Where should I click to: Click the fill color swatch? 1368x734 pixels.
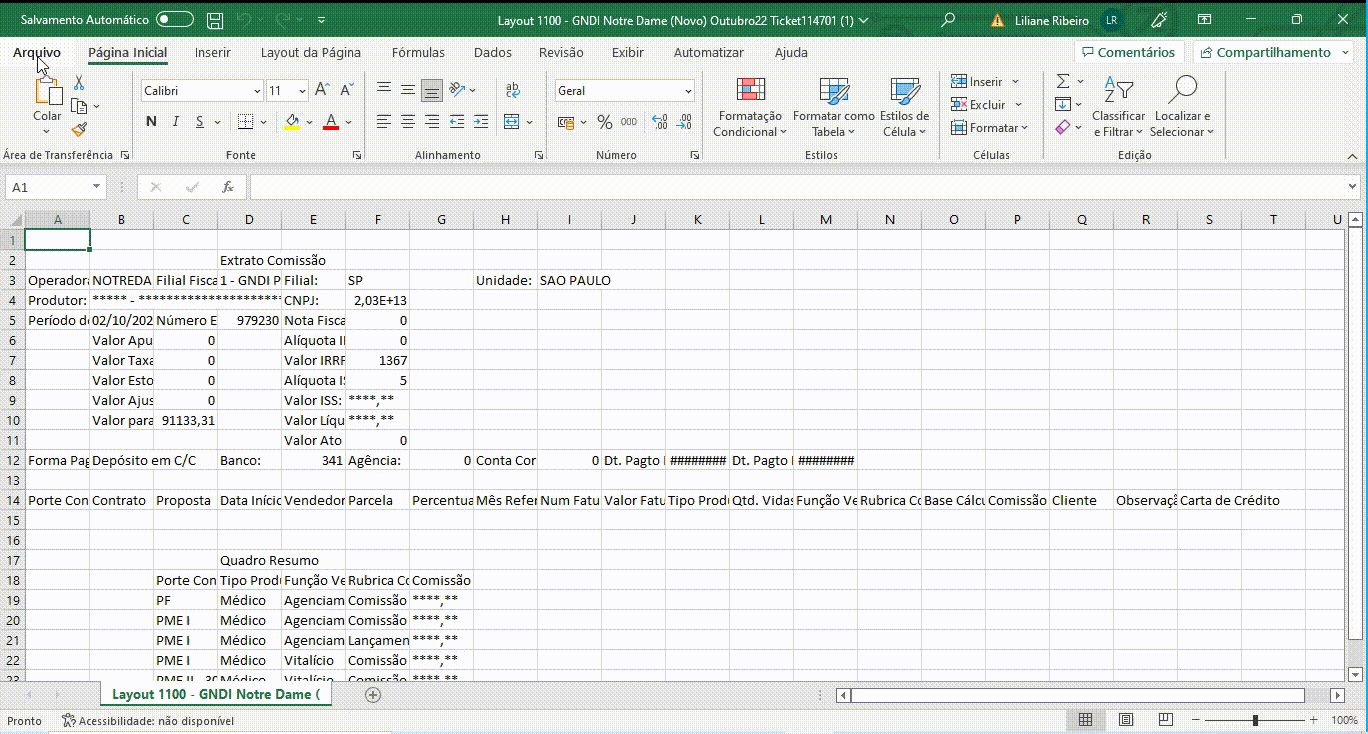coord(291,121)
